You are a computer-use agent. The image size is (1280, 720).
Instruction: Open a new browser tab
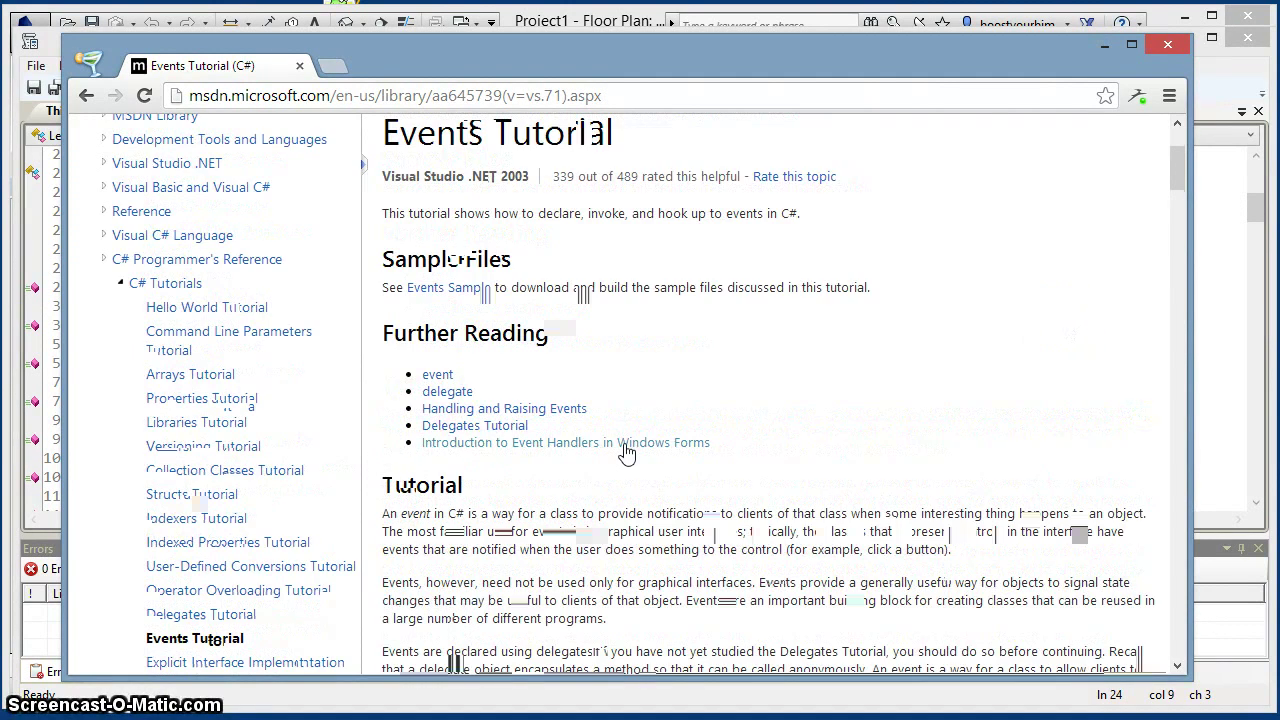coord(332,66)
